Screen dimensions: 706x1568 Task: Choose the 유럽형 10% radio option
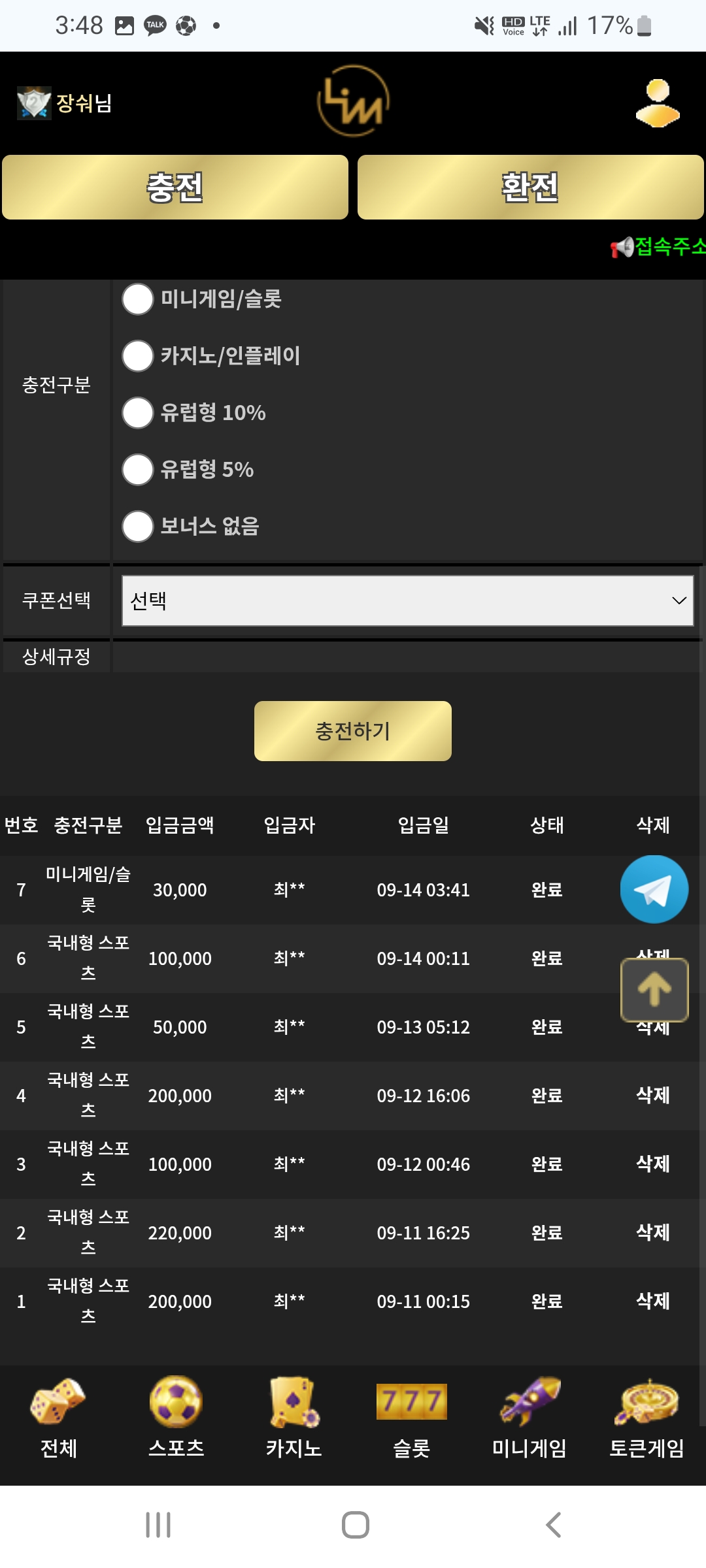point(138,413)
